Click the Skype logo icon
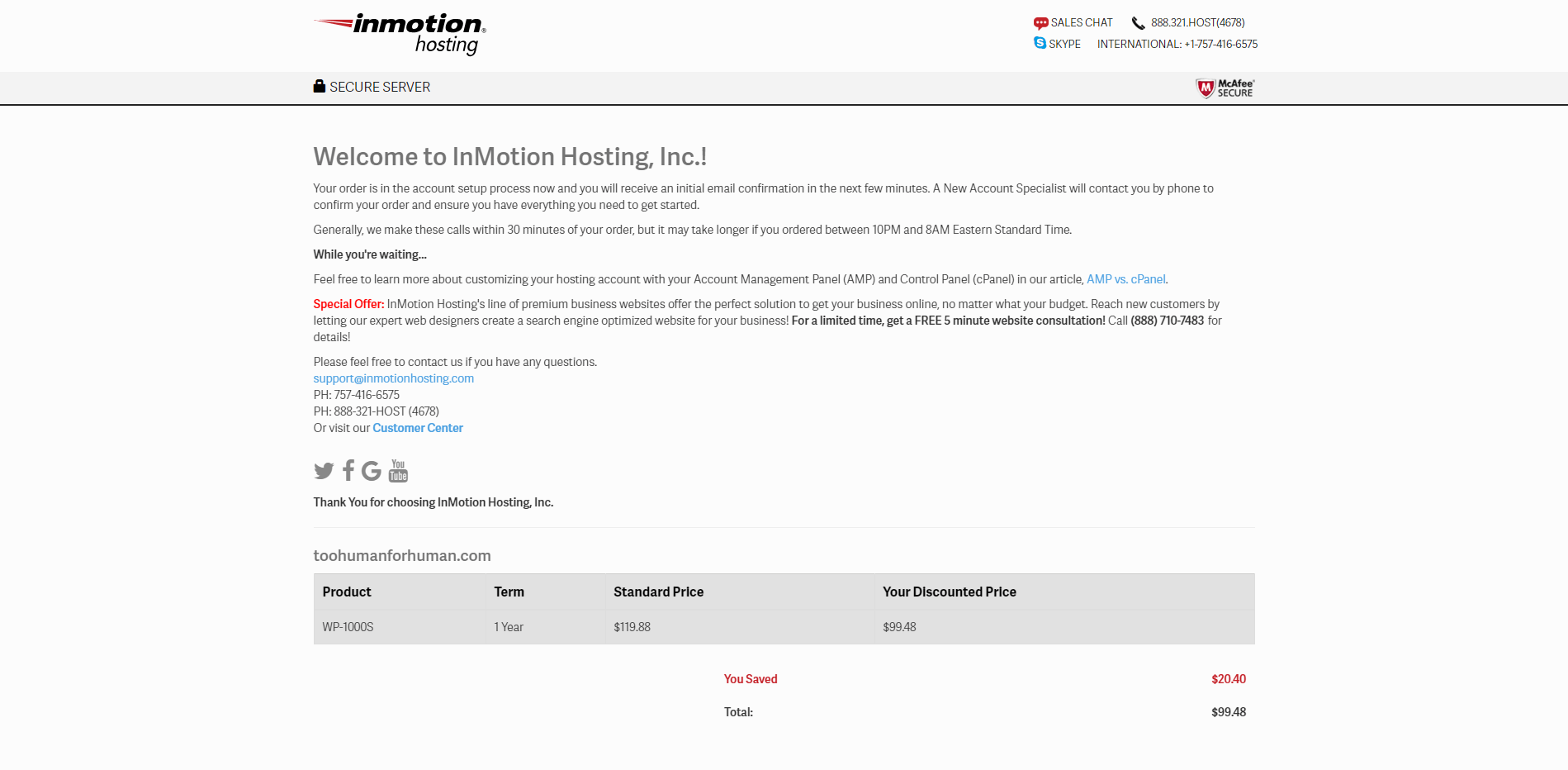This screenshot has width=1568, height=770. [x=1040, y=43]
